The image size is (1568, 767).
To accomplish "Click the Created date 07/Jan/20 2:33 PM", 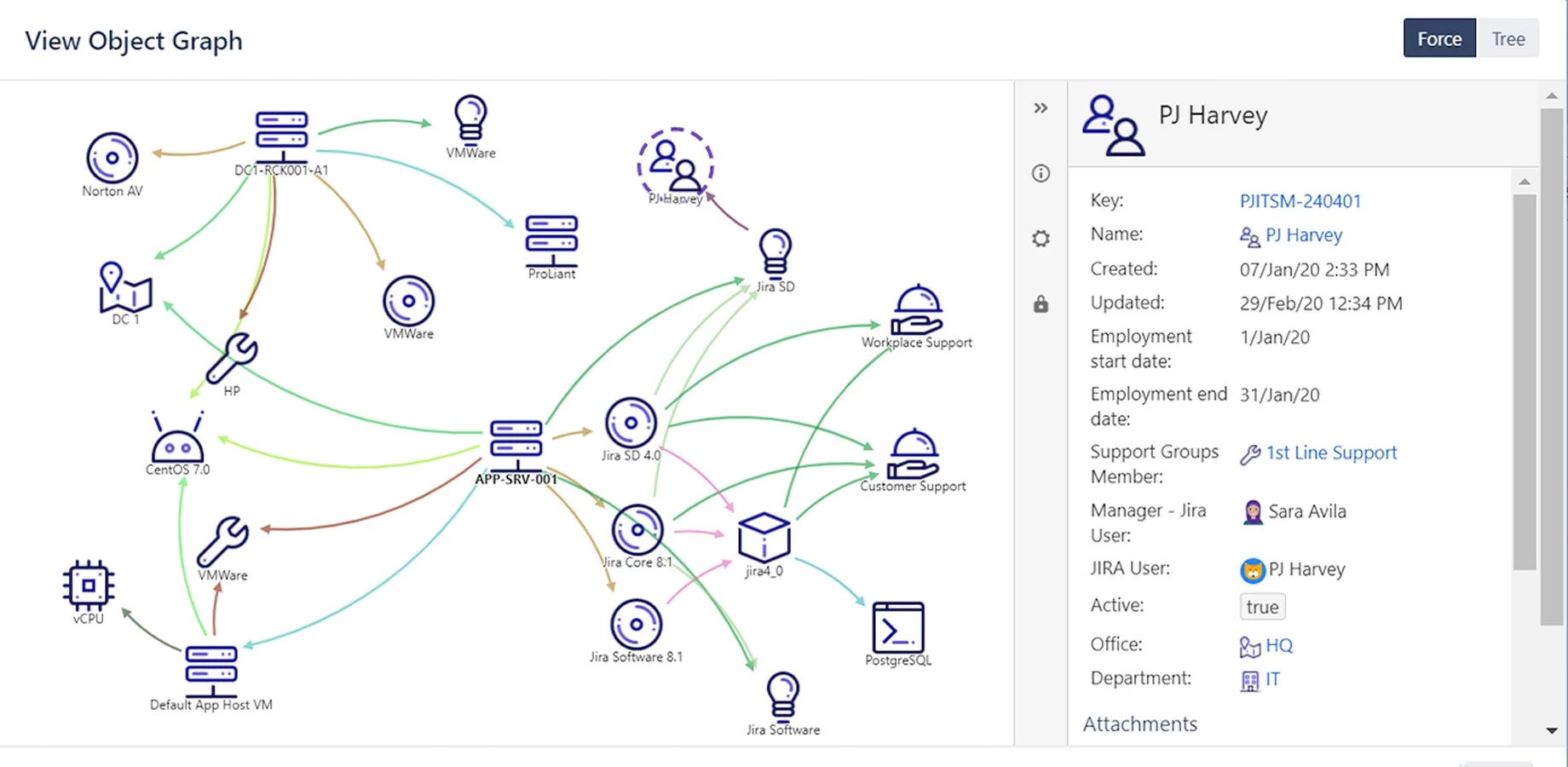I will (1314, 269).
